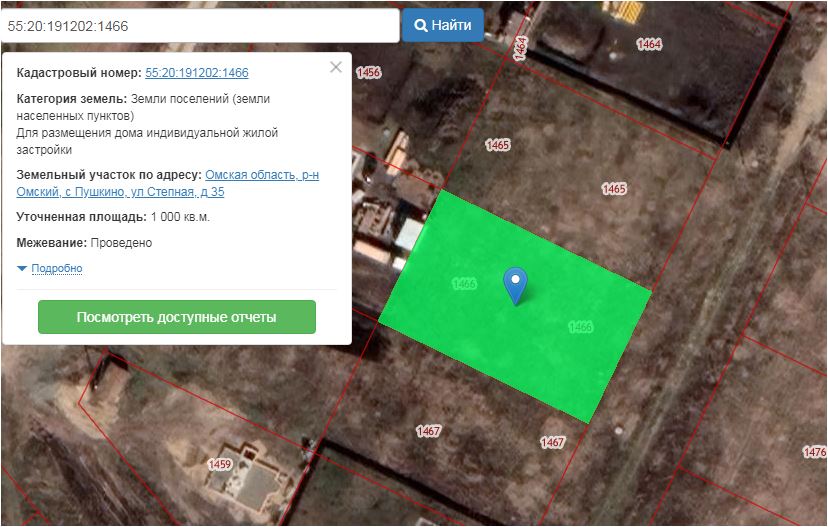Select parcel label 1456 on the map

click(368, 72)
